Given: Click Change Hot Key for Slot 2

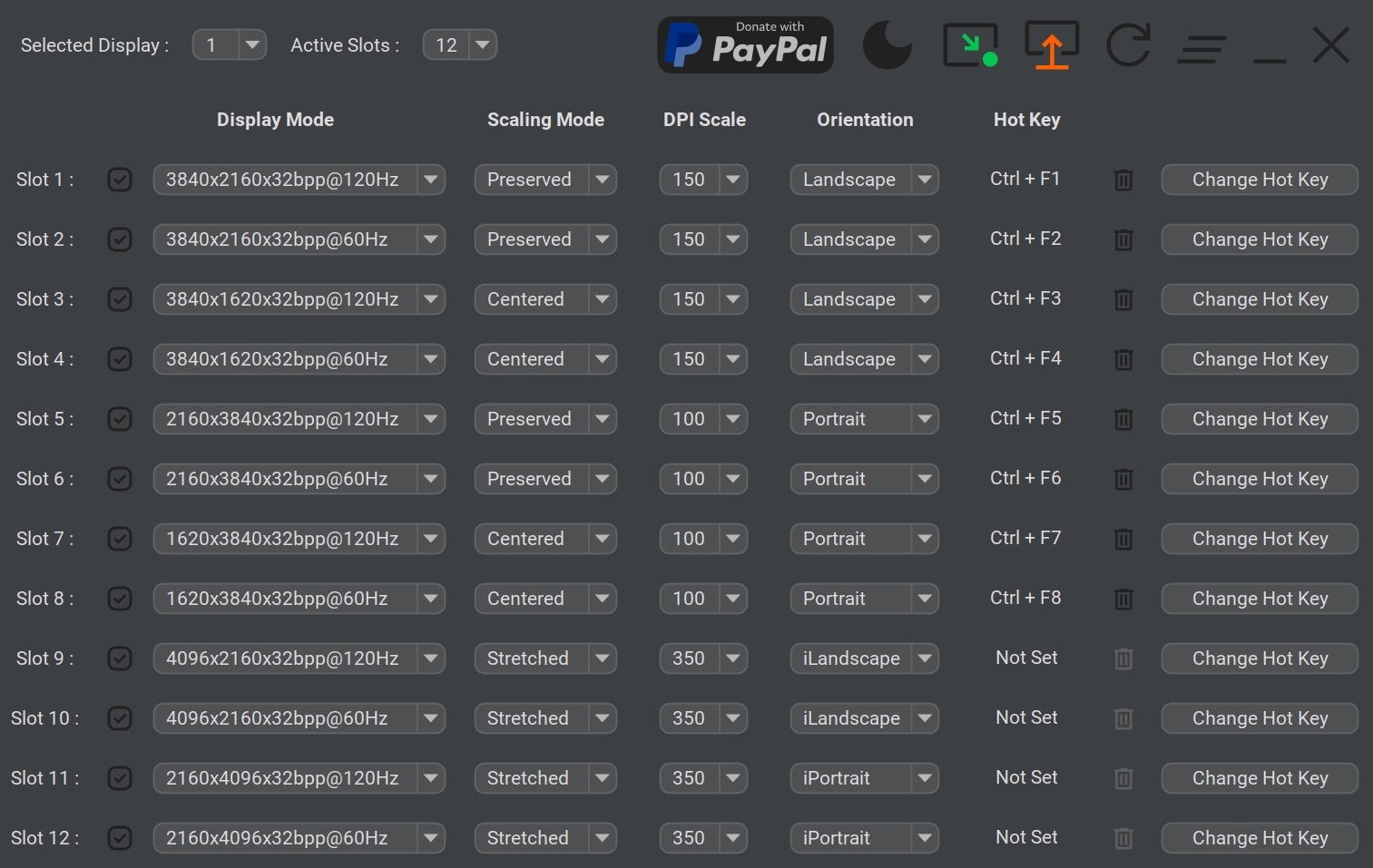Looking at the screenshot, I should click(x=1260, y=239).
